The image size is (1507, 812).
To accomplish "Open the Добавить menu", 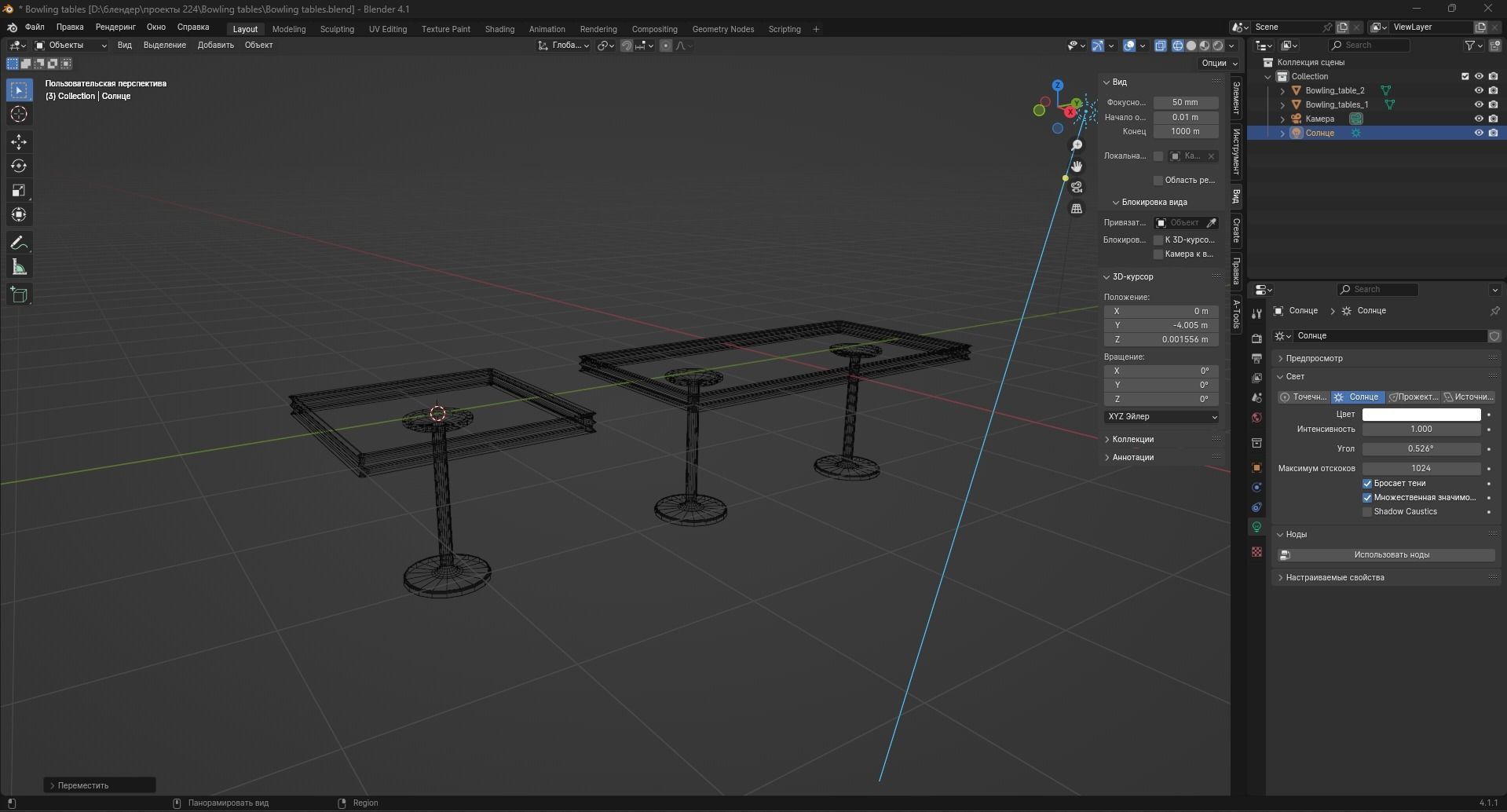I will [215, 46].
